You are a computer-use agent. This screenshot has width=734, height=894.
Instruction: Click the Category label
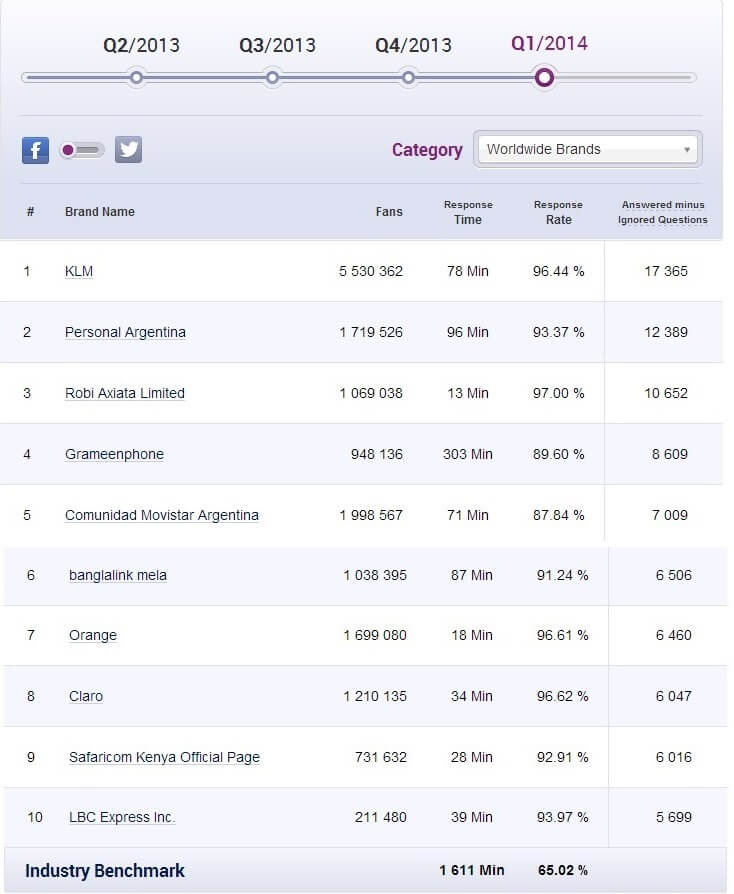(427, 150)
